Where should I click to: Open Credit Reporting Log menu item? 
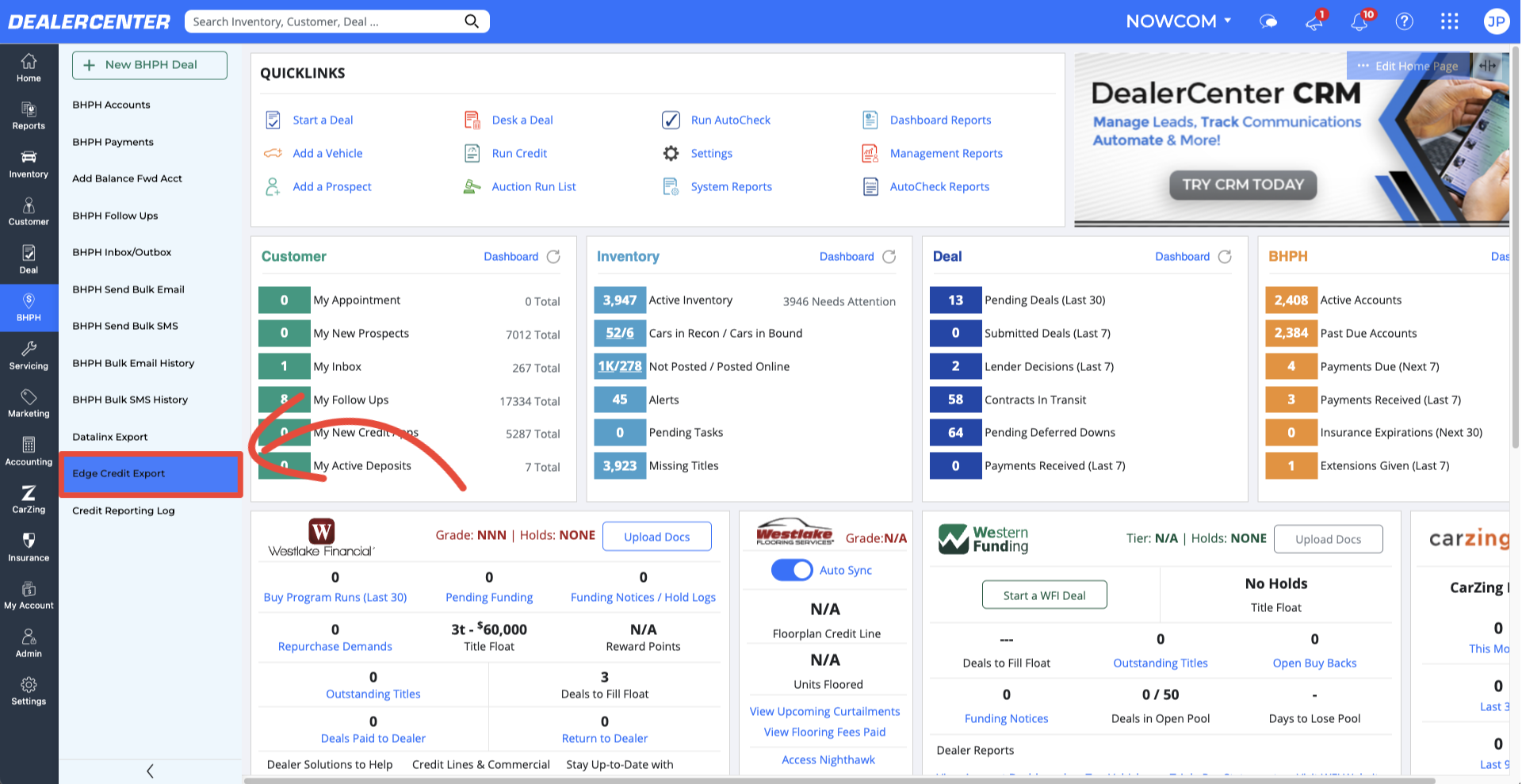123,511
